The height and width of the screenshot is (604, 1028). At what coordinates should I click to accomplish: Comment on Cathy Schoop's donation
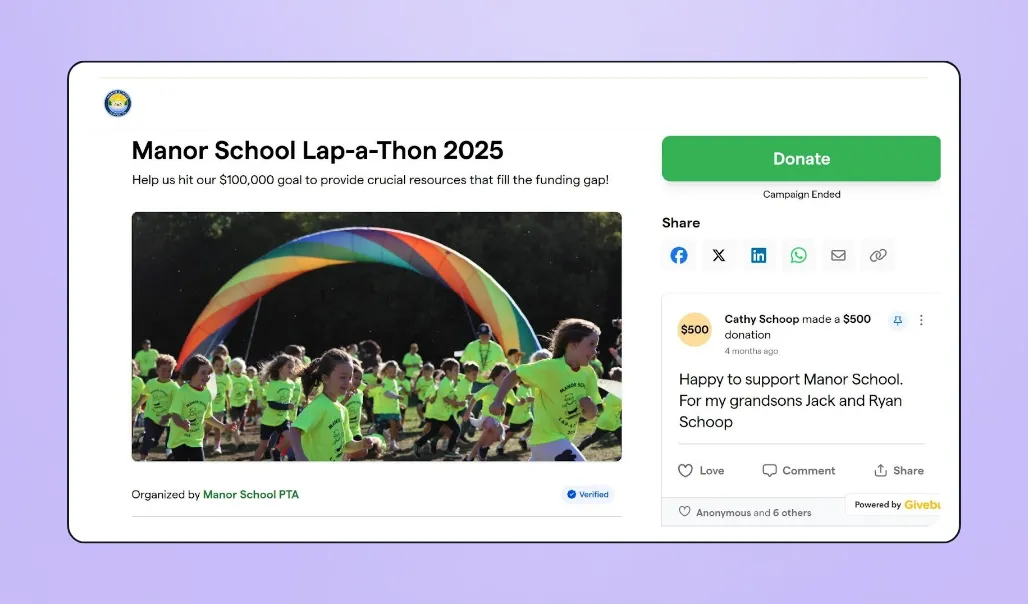pos(799,470)
